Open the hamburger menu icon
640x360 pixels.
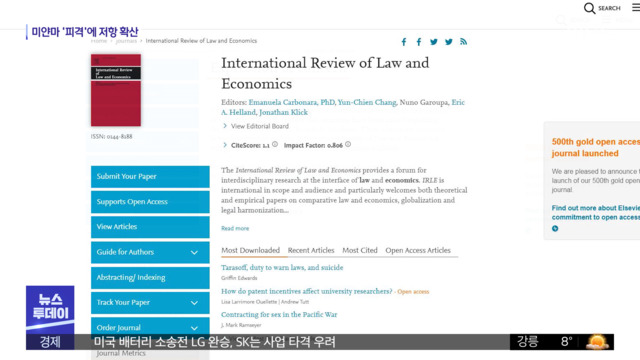click(x=636, y=8)
